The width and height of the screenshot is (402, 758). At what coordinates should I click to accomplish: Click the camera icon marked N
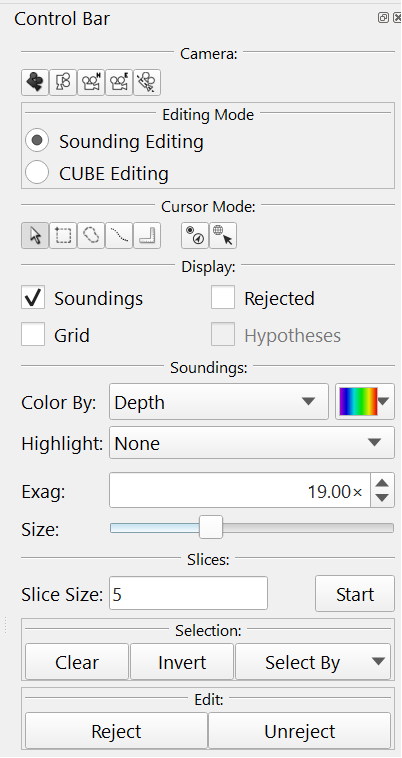[91, 82]
